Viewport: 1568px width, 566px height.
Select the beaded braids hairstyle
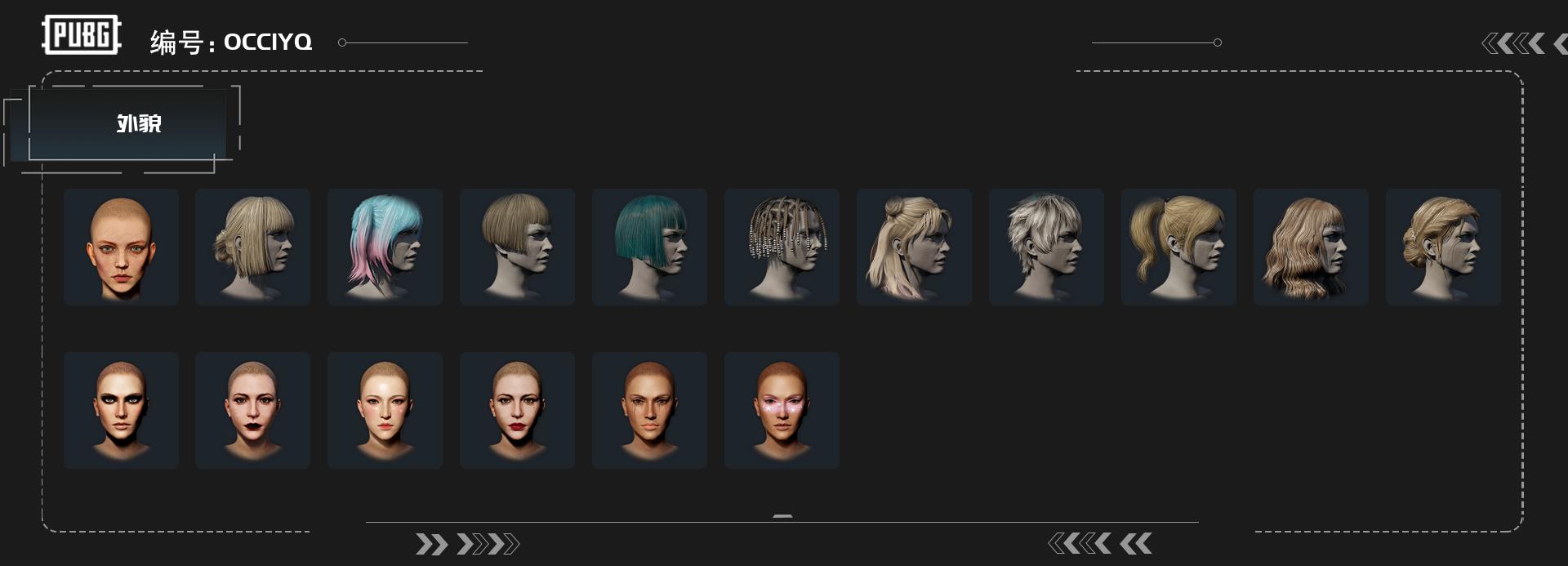[x=782, y=247]
